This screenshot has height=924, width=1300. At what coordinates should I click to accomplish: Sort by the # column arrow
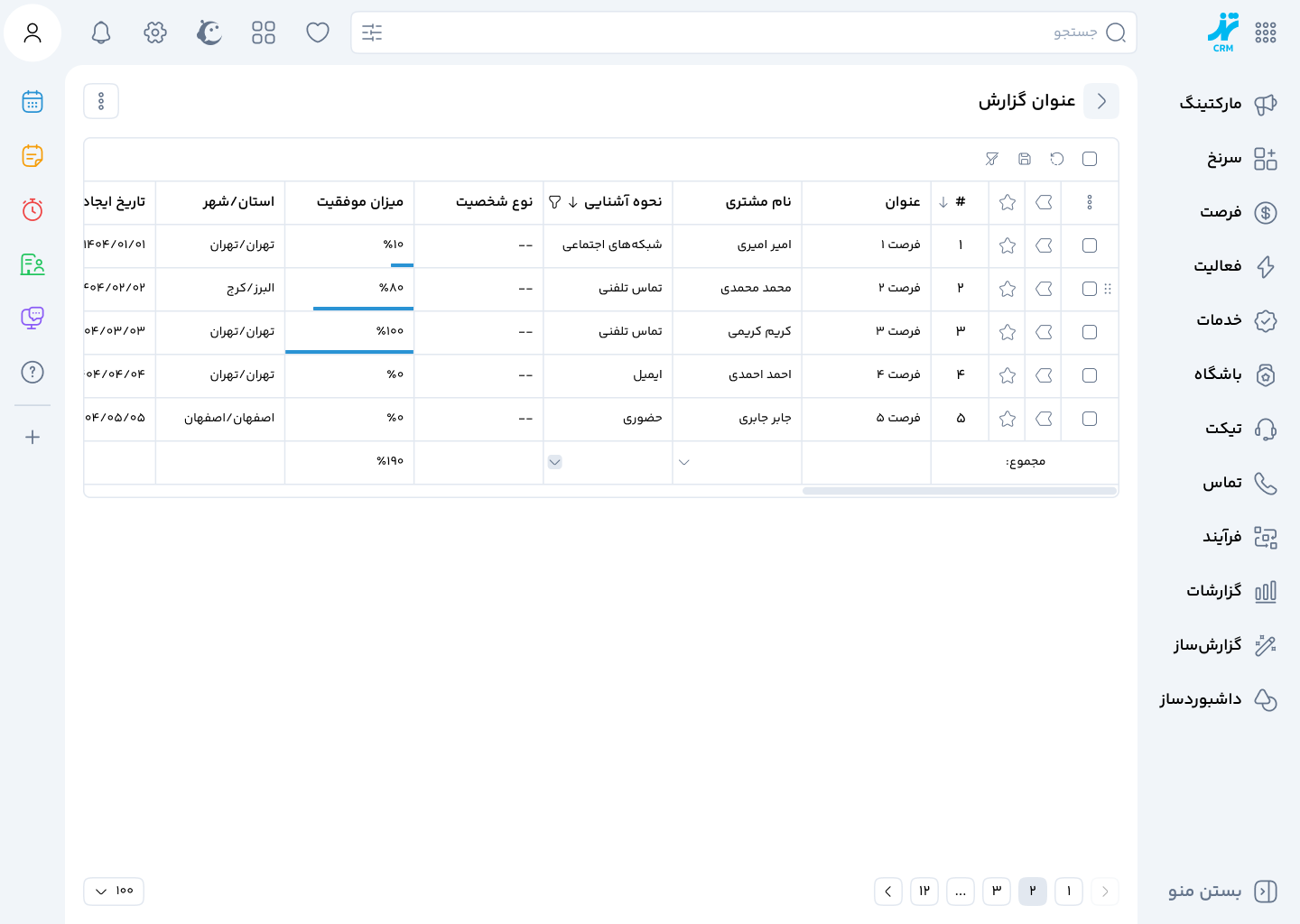tap(943, 202)
